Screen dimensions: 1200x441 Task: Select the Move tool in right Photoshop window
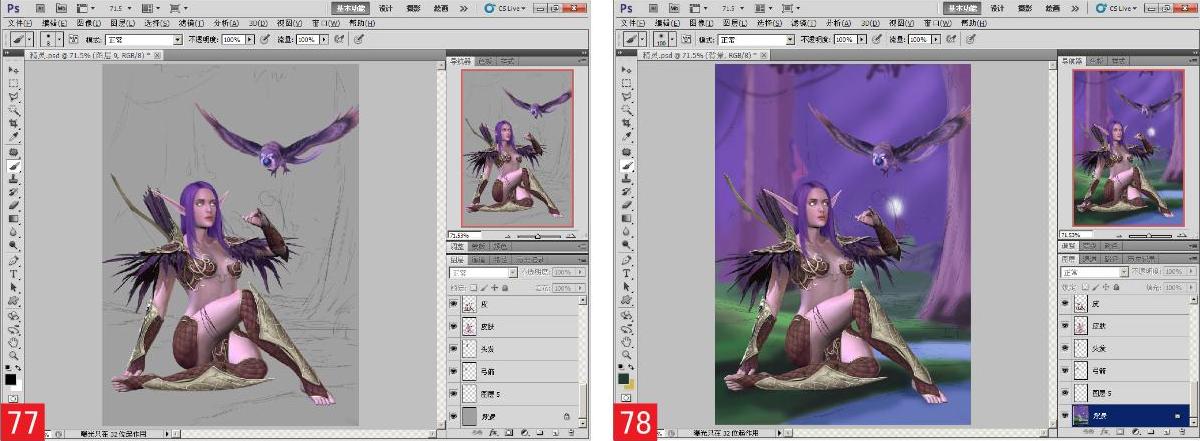[627, 69]
